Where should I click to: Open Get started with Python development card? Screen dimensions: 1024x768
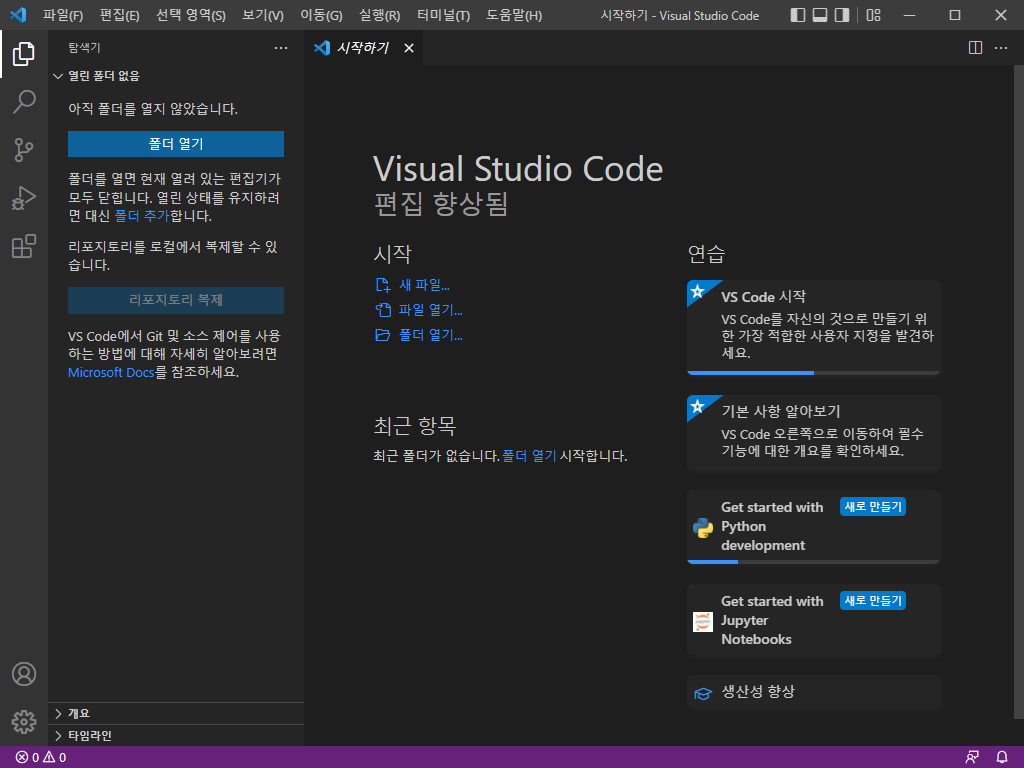pos(814,526)
